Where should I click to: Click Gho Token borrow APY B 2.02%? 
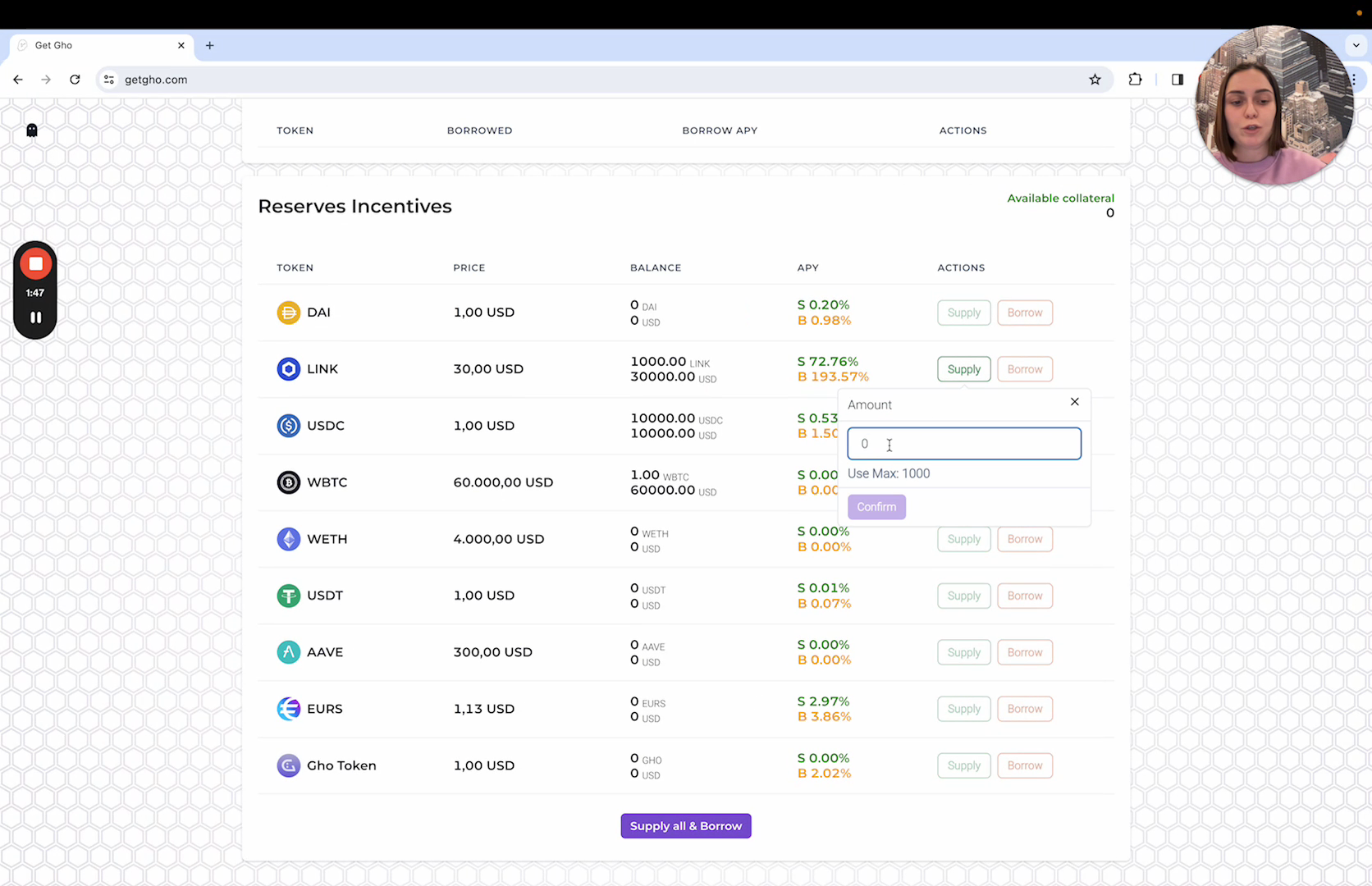tap(824, 773)
